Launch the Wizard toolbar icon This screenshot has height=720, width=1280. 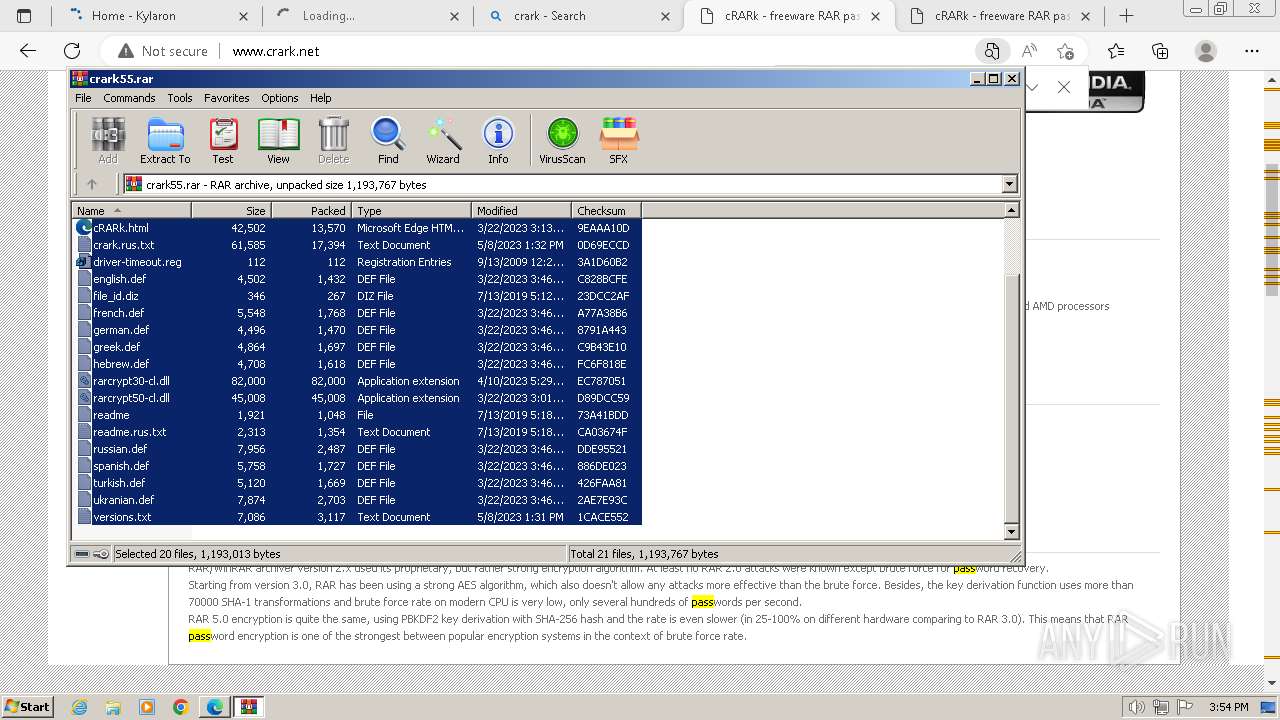(443, 141)
